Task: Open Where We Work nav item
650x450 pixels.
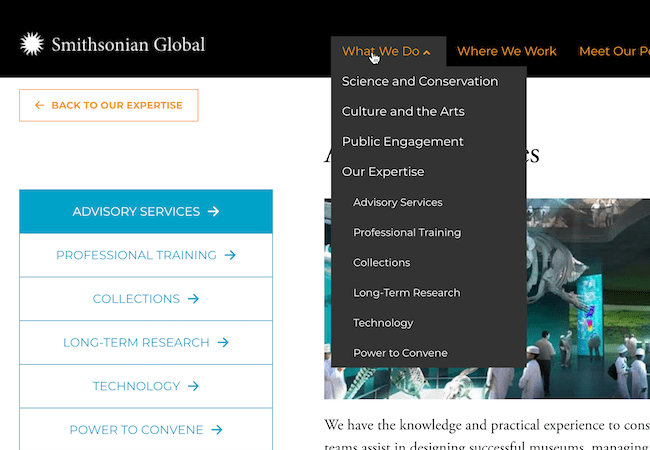Action: point(507,51)
